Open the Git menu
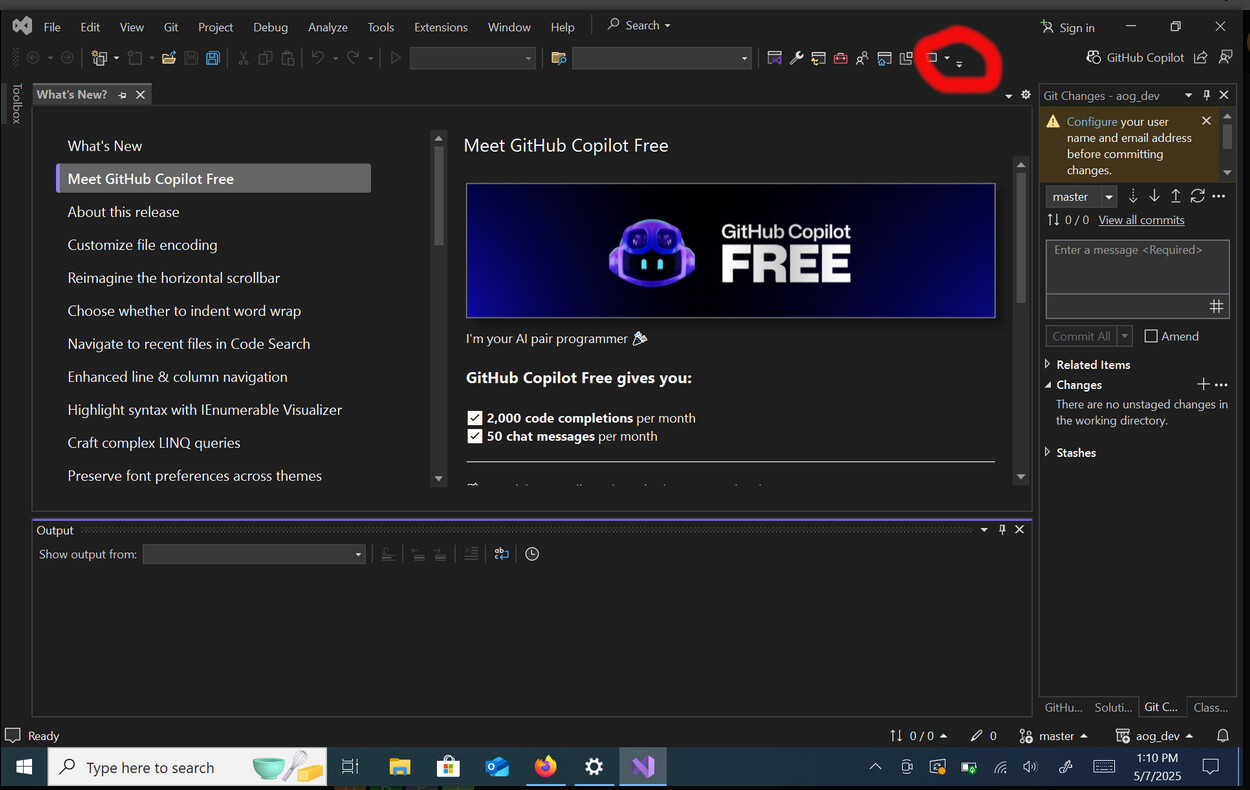Image resolution: width=1250 pixels, height=790 pixels. (x=171, y=27)
